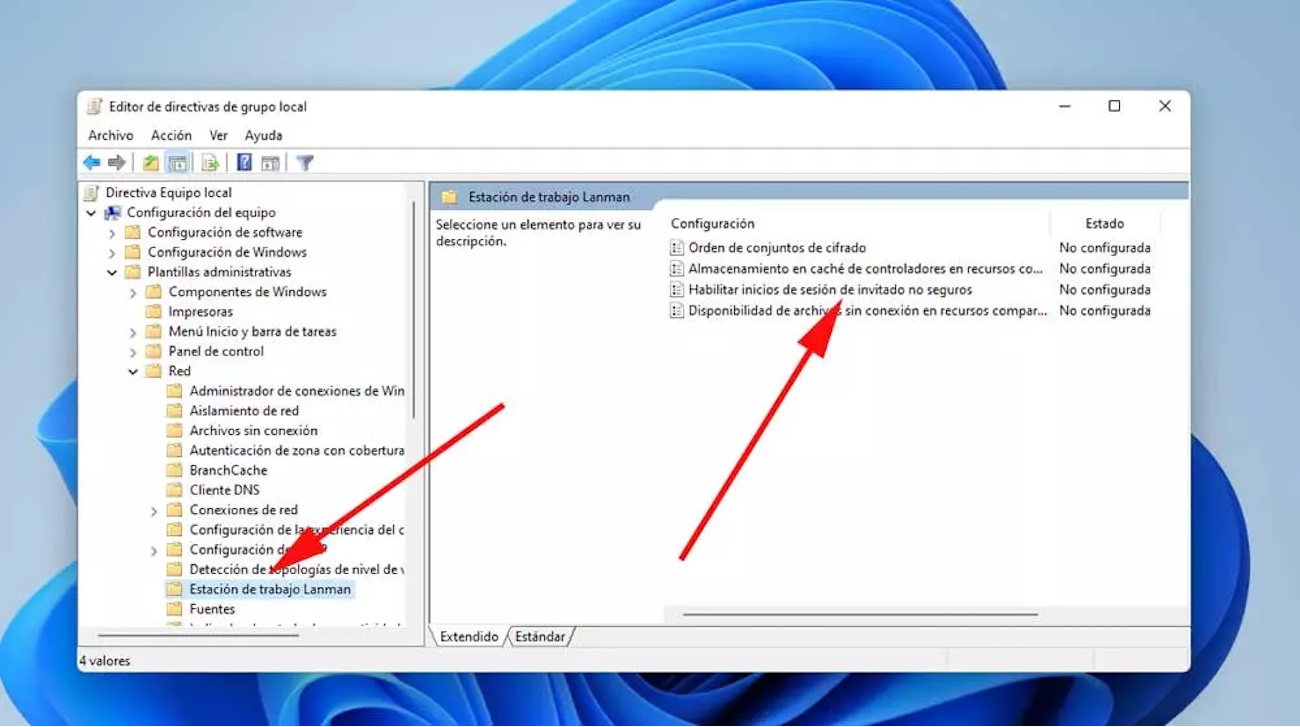This screenshot has width=1300, height=727.
Task: Toggle the show/hide console tree icon
Action: point(177,162)
